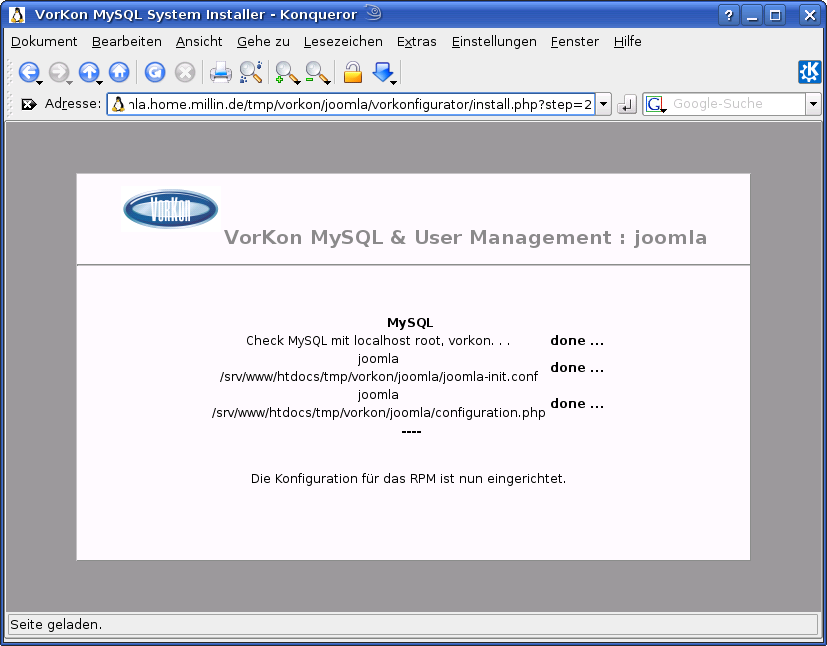
Task: Click the Forward navigation arrow
Action: coord(59,72)
